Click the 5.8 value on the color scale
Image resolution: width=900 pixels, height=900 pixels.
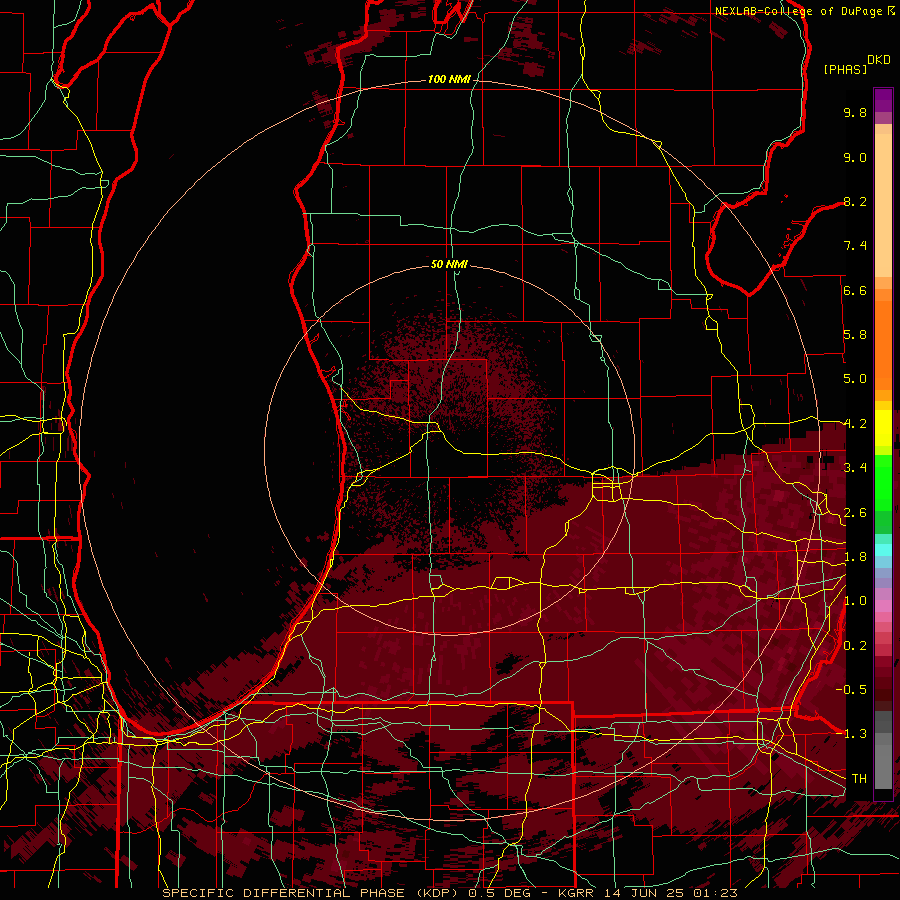click(855, 335)
